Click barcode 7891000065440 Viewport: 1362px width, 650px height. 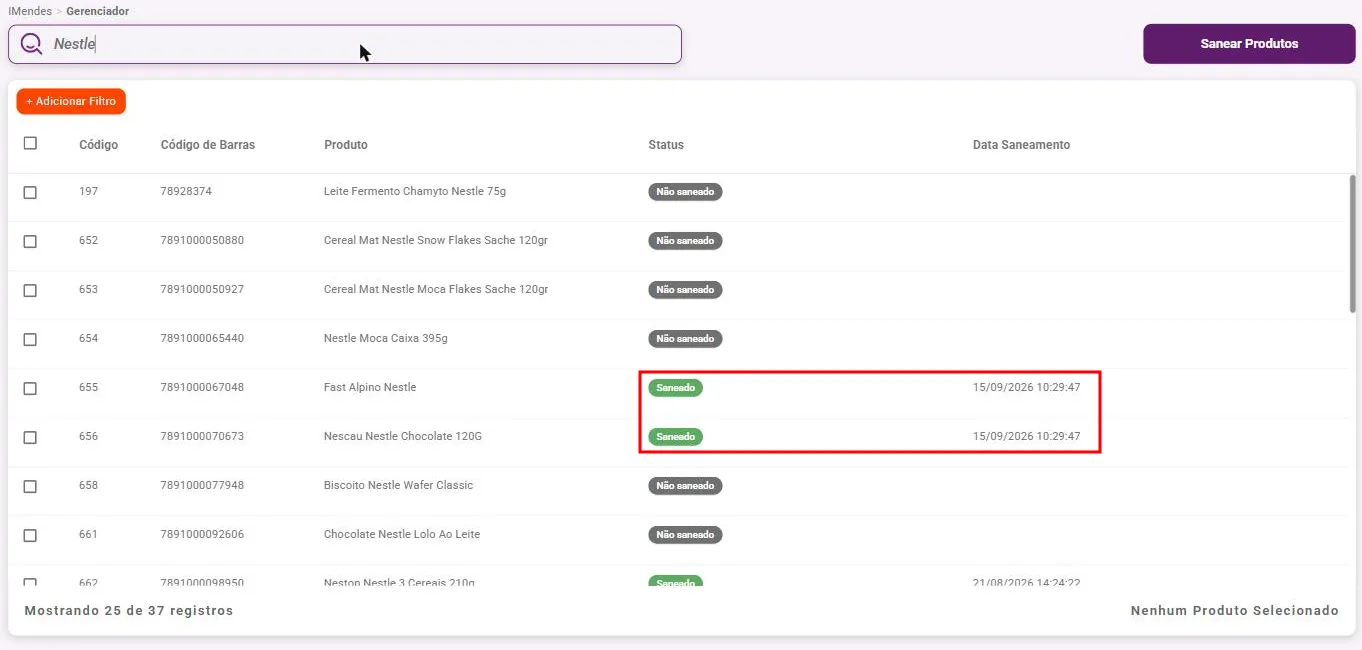tap(202, 338)
